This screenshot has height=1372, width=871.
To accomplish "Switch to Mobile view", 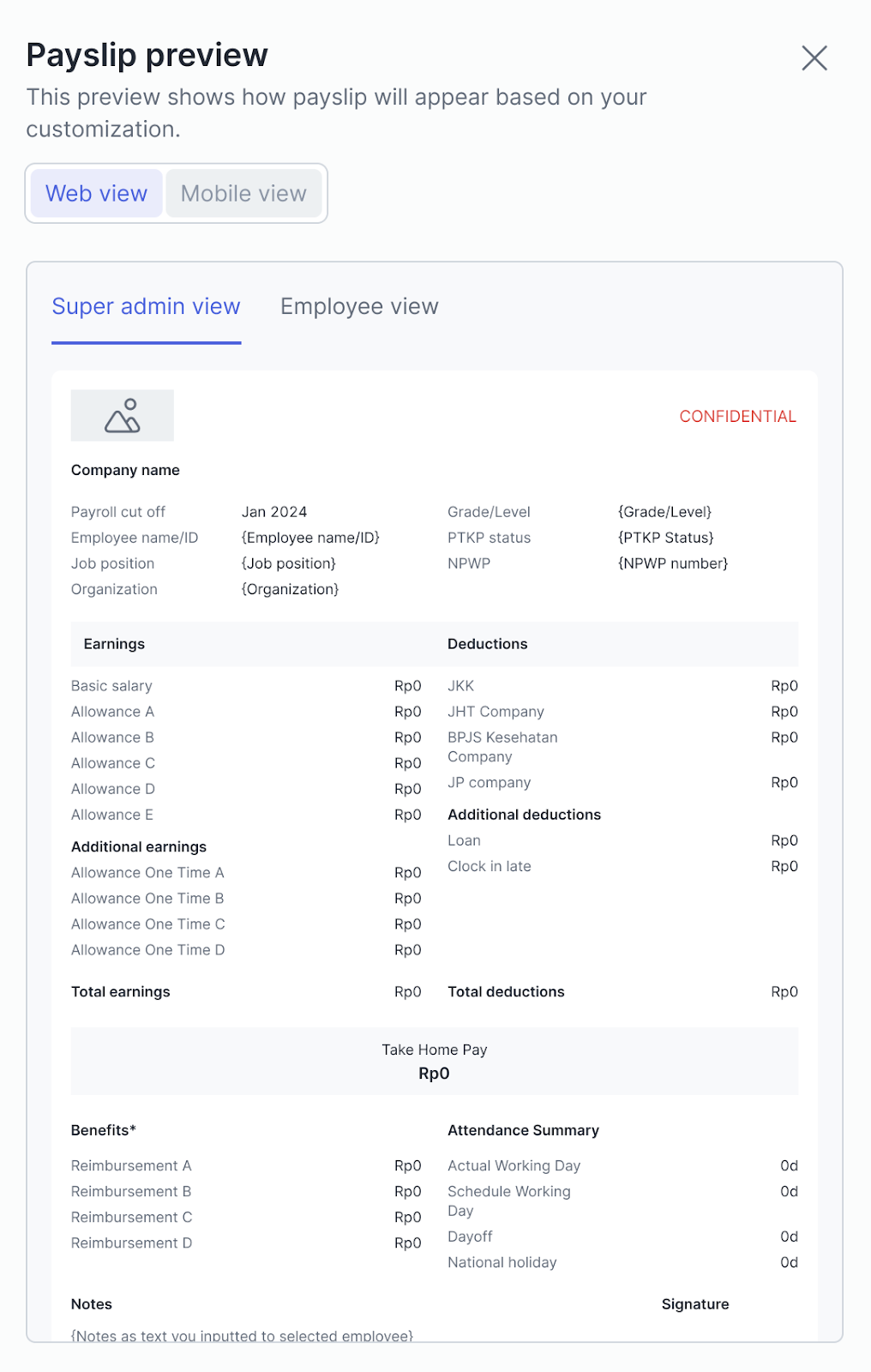I will tap(243, 194).
